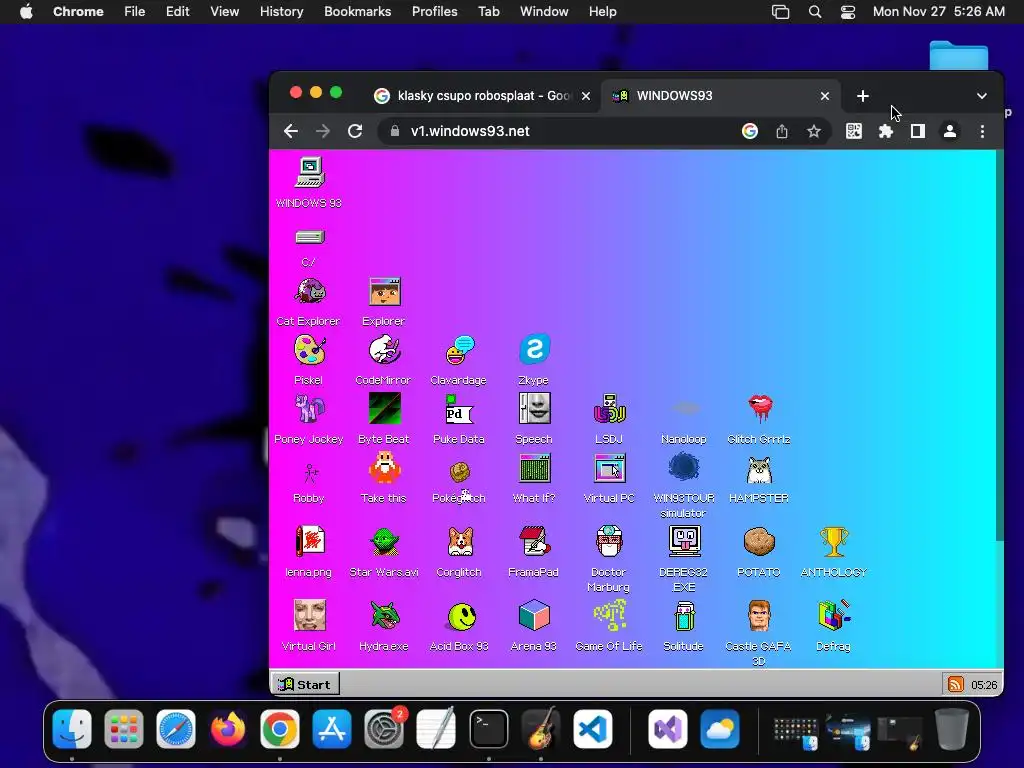This screenshot has width=1024, height=768.
Task: Launch Acid Box 93 smiley
Action: pos(462,616)
